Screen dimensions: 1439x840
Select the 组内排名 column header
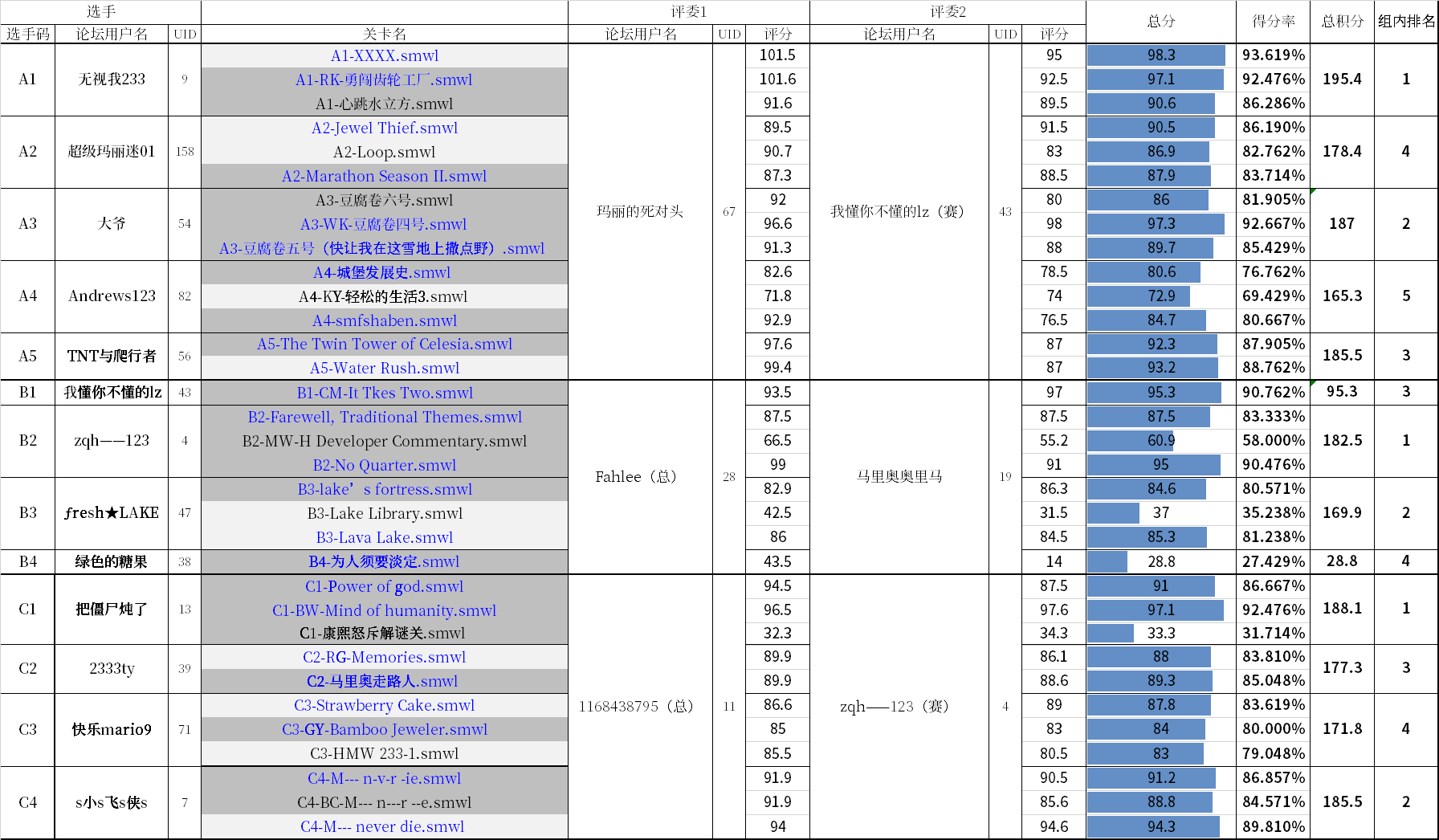(x=1406, y=22)
